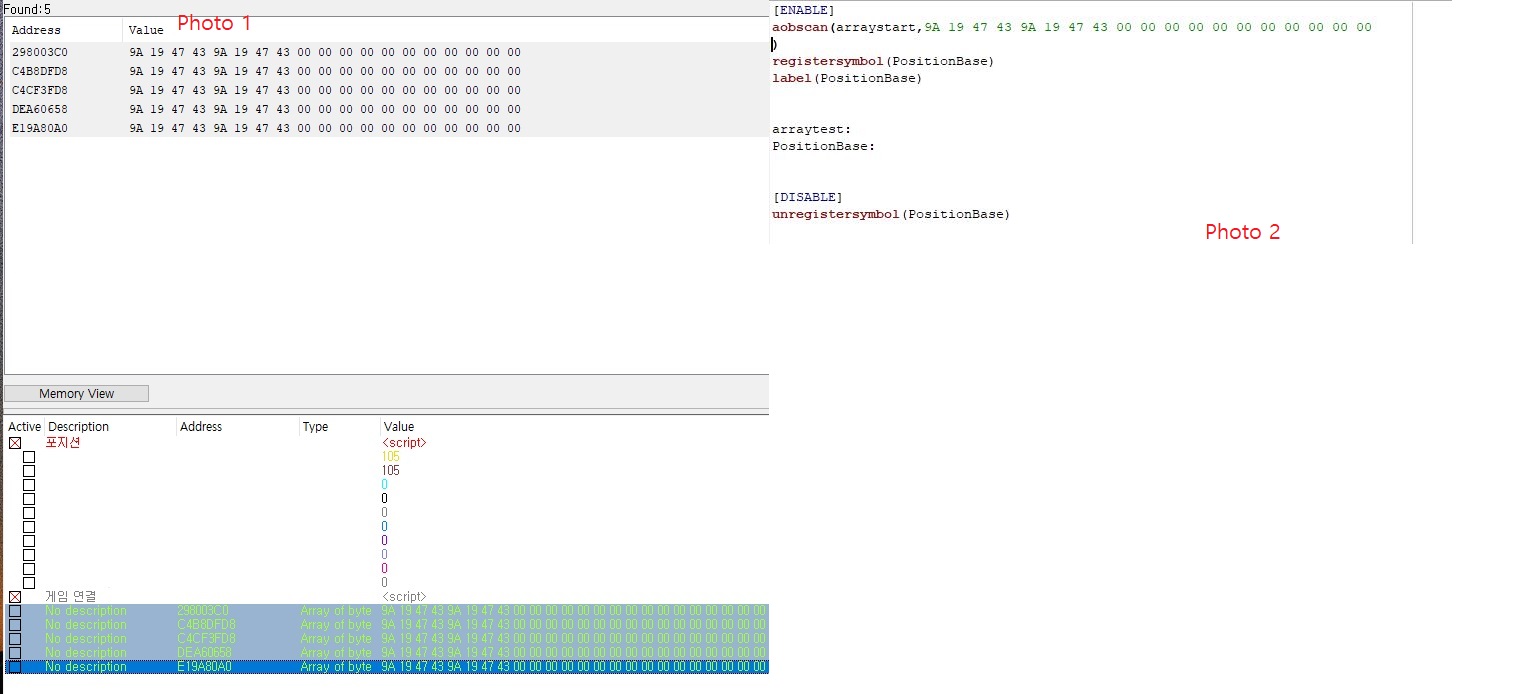Click unregistersymbol(PositionBase) line in script
Image resolution: width=1522 pixels, height=694 pixels.
pyautogui.click(x=890, y=214)
